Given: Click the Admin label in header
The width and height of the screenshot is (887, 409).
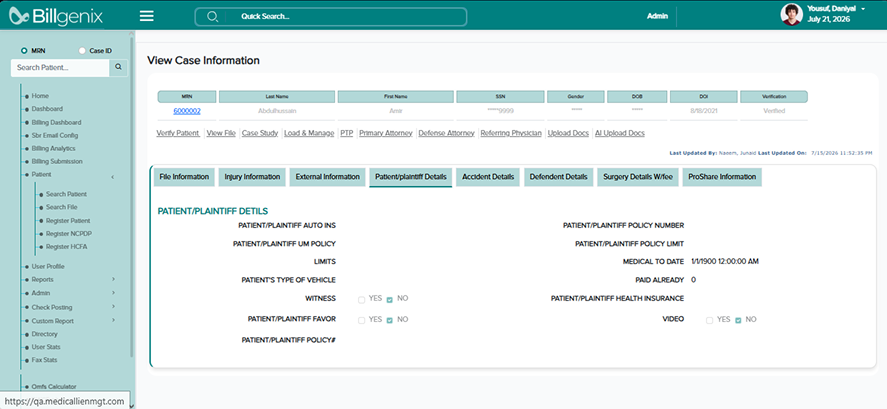Looking at the screenshot, I should pos(657,16).
